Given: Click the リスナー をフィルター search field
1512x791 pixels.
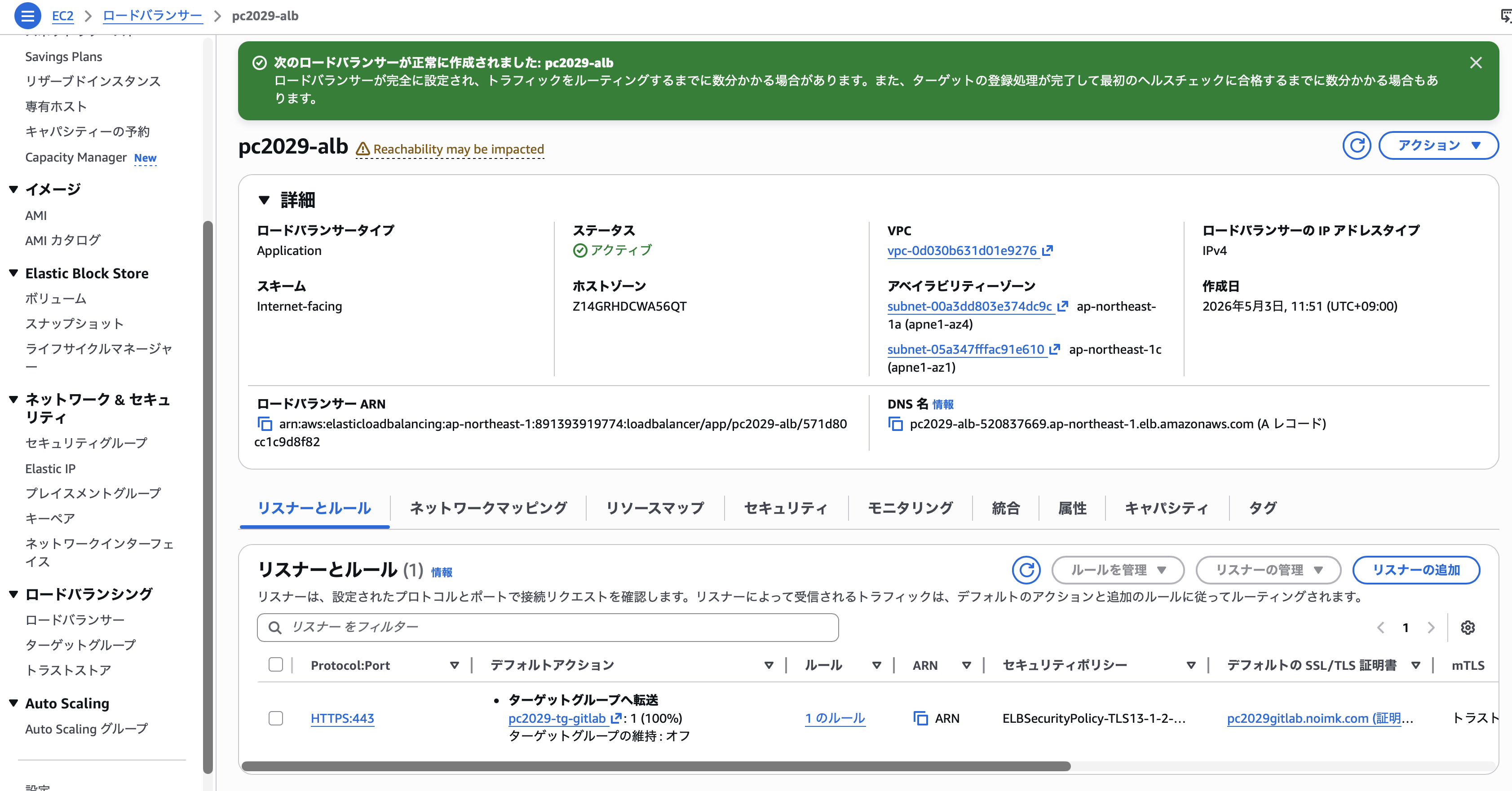Looking at the screenshot, I should click(548, 627).
